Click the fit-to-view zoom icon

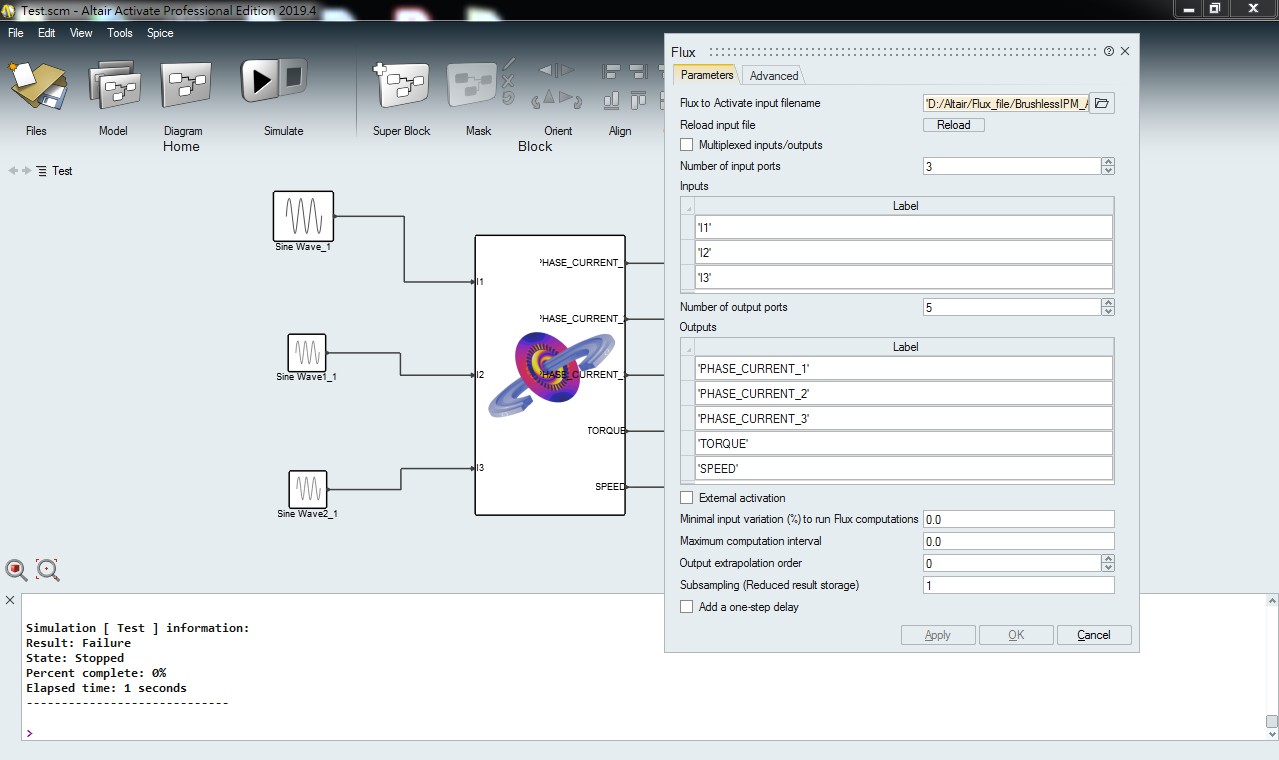[17, 570]
